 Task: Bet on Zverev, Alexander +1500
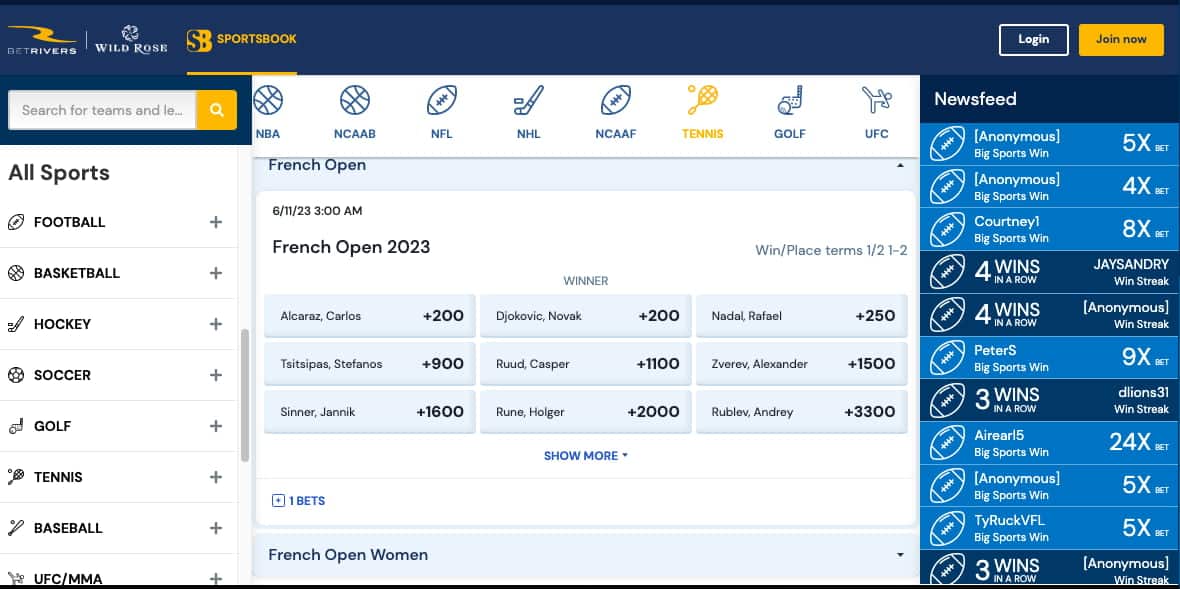click(x=801, y=364)
